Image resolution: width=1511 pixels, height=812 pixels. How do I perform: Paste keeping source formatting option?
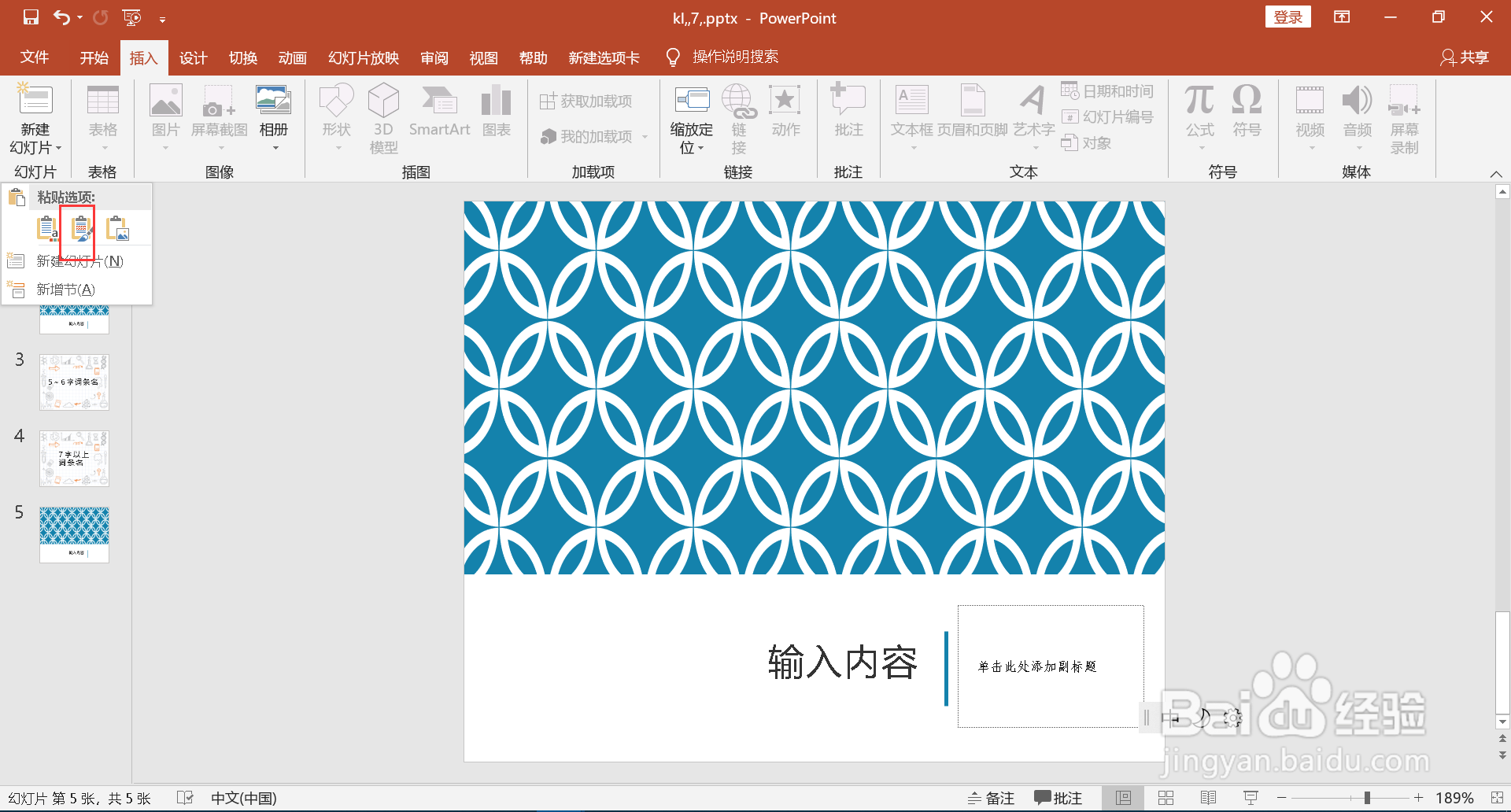(81, 228)
